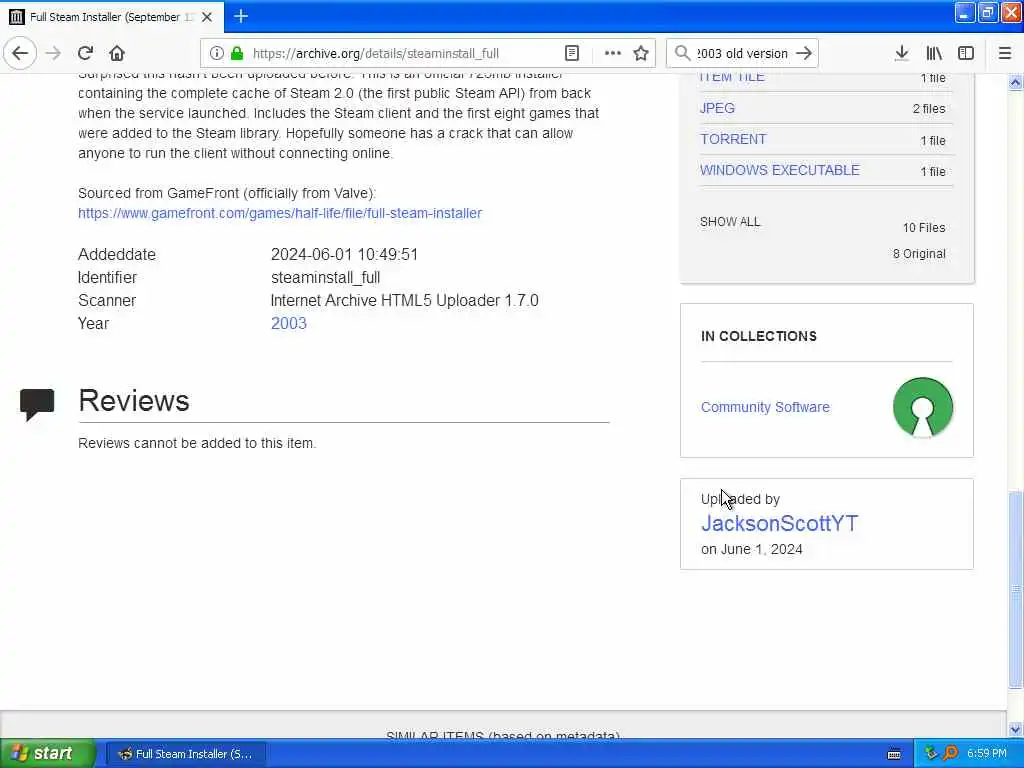Show the sidebars panel
Viewport: 1024px width, 768px height.
click(966, 53)
